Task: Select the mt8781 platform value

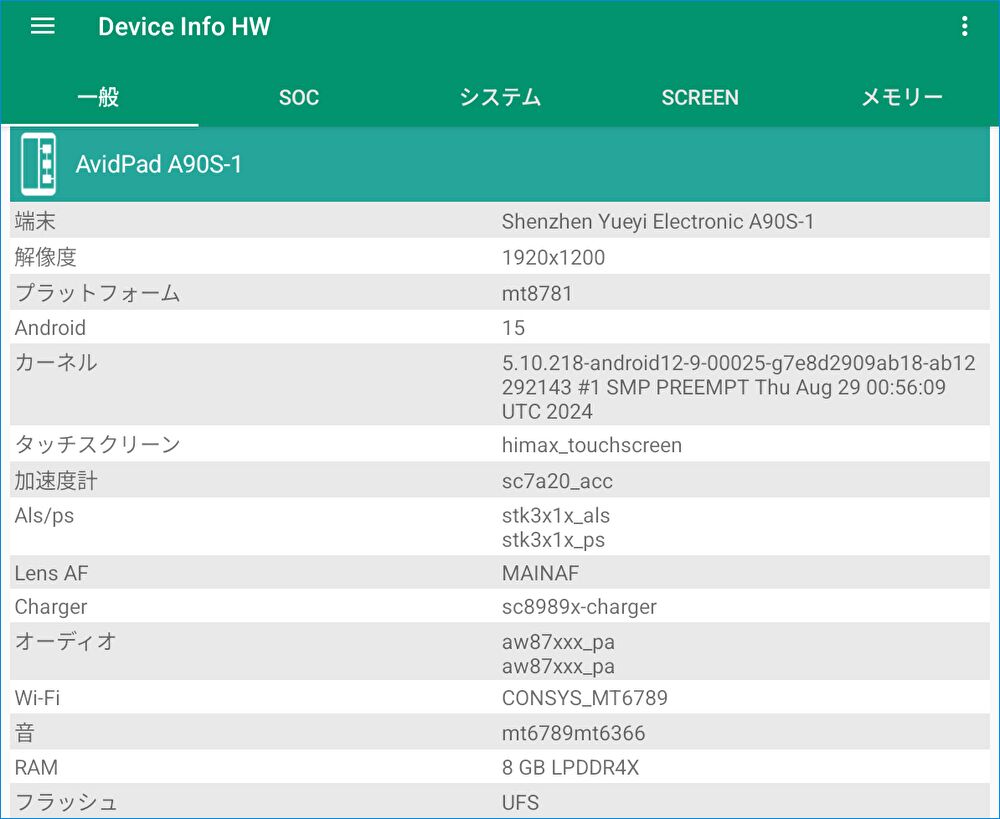Action: pyautogui.click(x=537, y=293)
